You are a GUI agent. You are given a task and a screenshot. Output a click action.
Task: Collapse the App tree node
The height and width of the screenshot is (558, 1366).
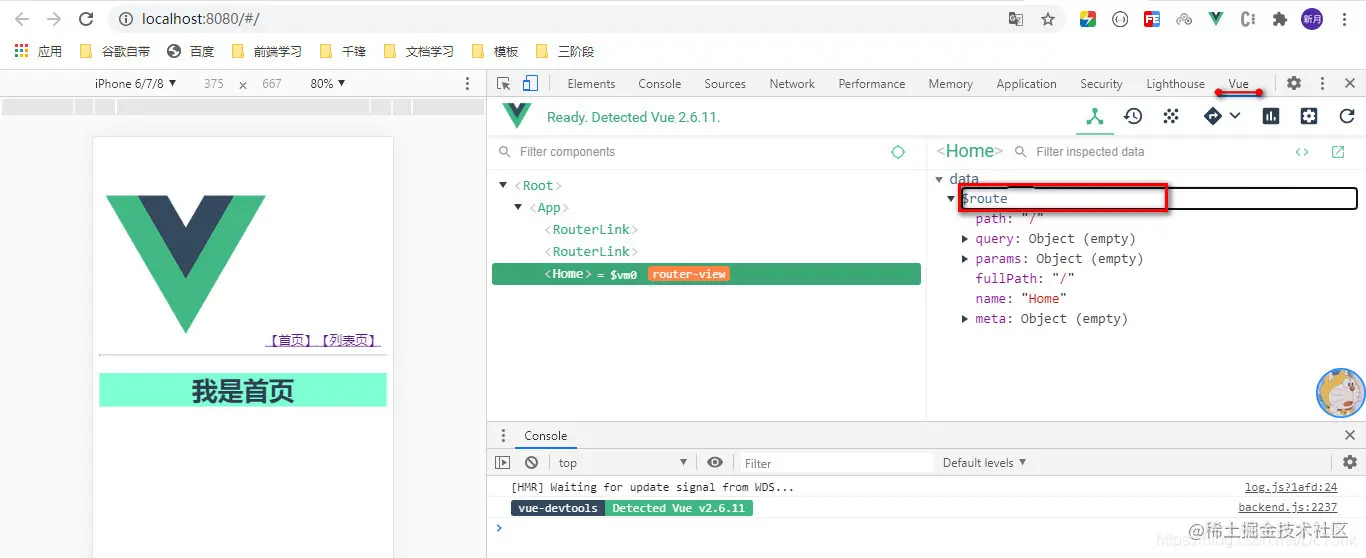[x=518, y=208]
